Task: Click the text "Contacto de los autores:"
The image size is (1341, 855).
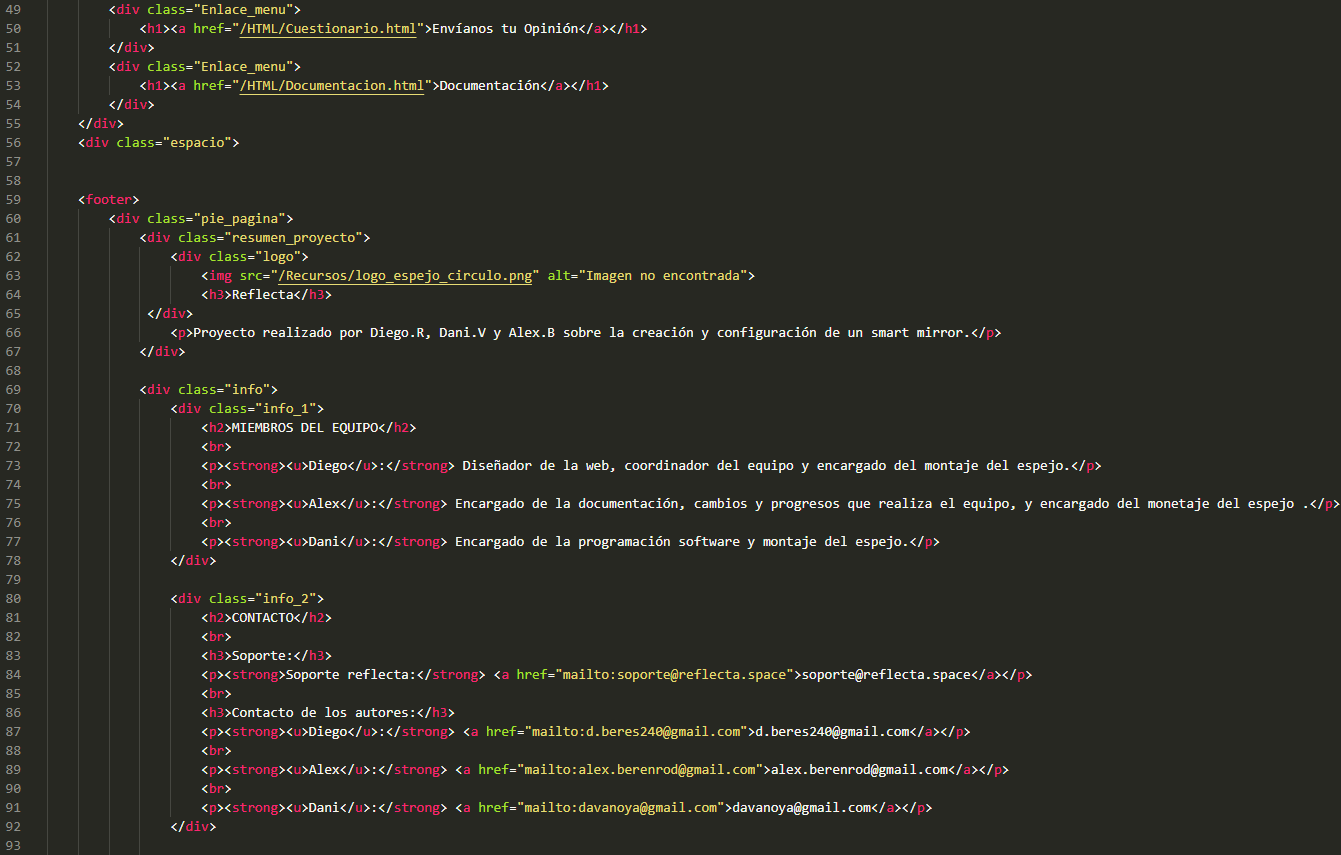Action: point(324,713)
